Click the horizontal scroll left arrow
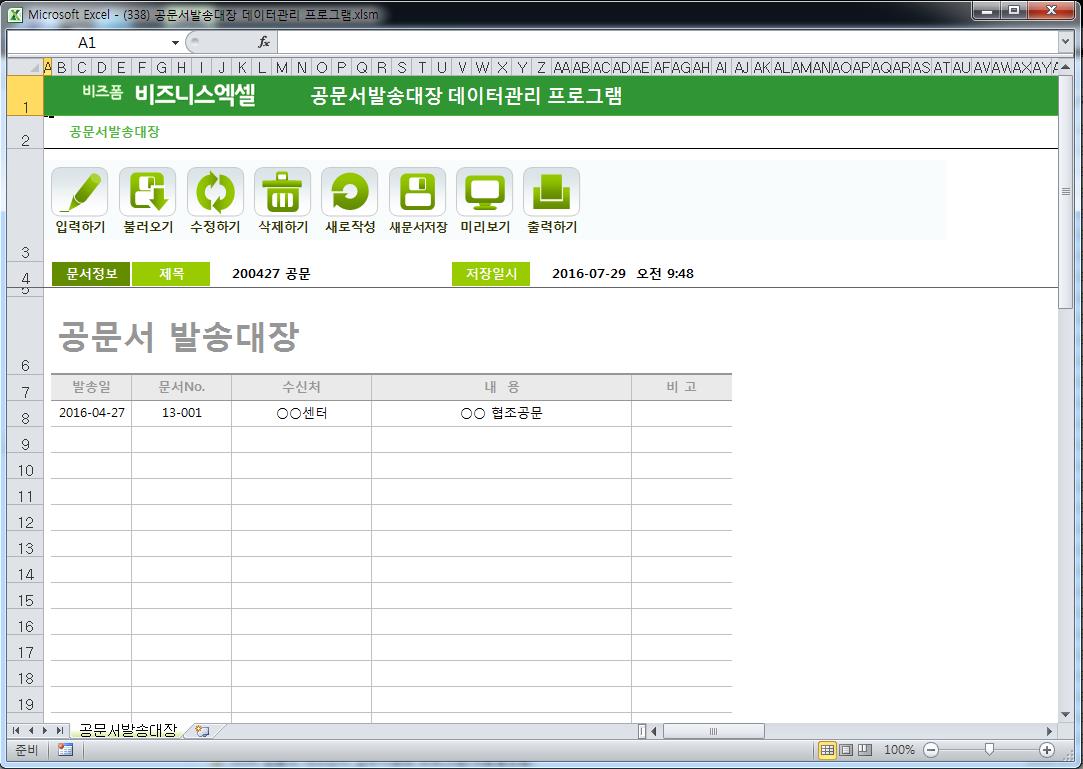The height and width of the screenshot is (769, 1083). [x=654, y=731]
